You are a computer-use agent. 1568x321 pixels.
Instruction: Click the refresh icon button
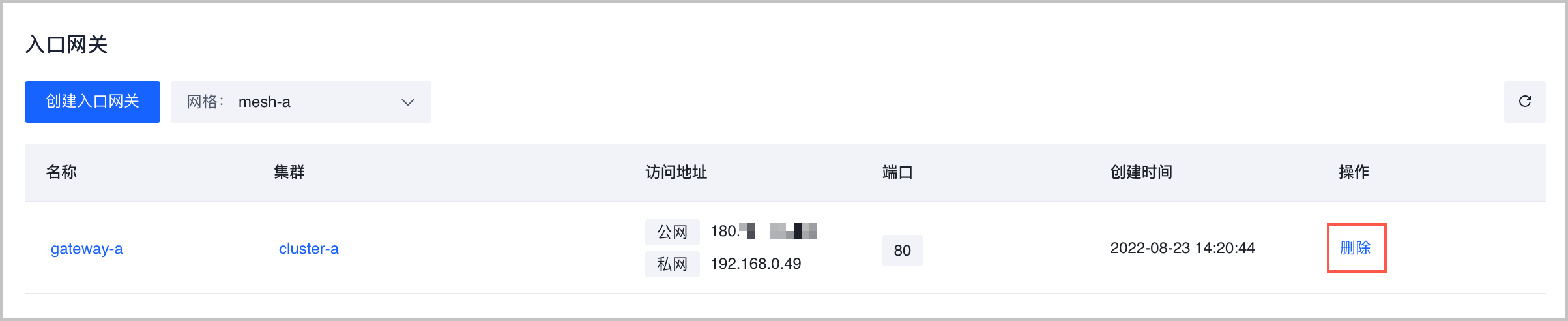point(1524,102)
